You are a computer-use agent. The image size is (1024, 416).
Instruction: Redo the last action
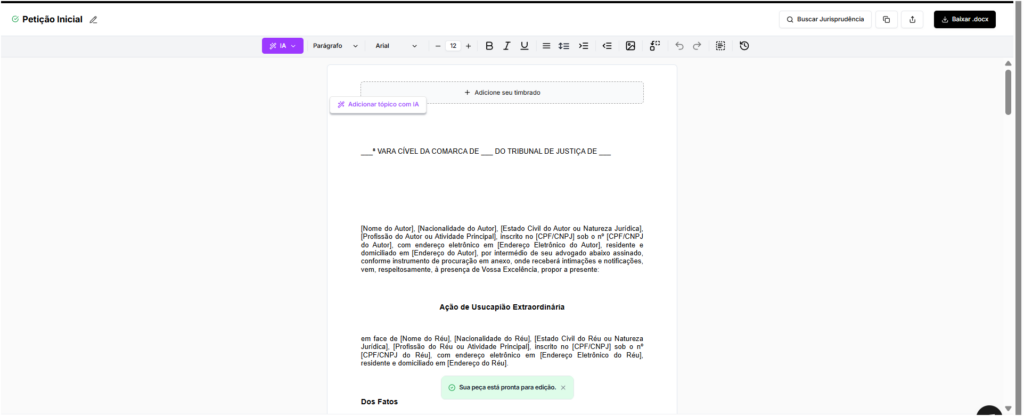point(697,46)
